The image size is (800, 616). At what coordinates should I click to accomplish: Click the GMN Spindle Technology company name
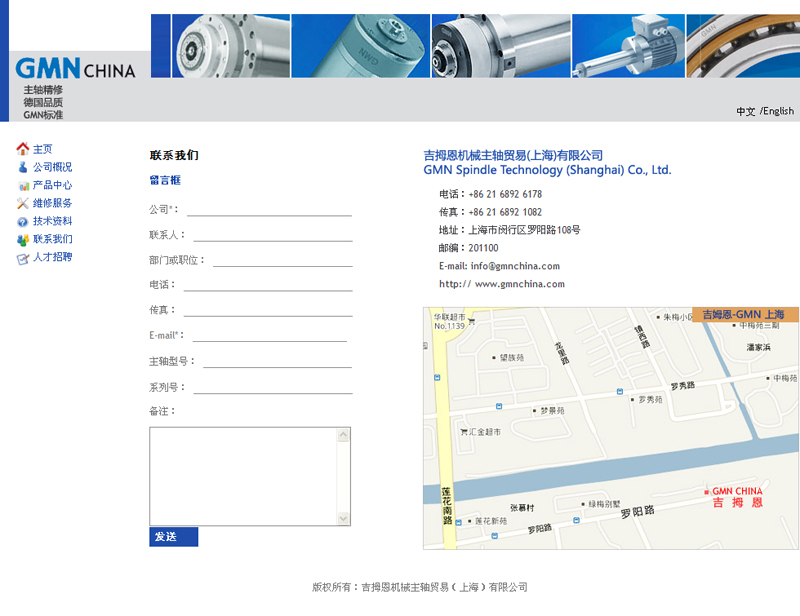pos(547,170)
